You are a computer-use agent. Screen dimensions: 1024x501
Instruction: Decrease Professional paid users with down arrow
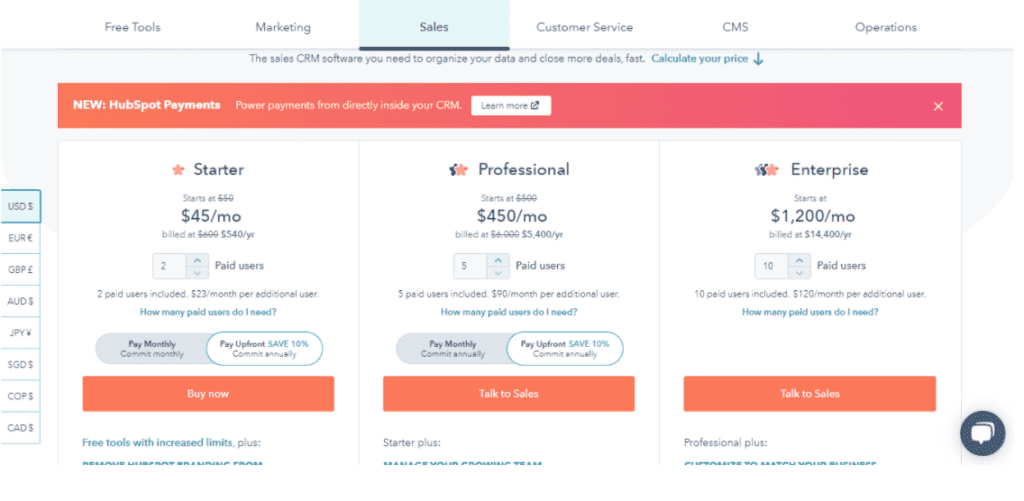[x=498, y=272]
